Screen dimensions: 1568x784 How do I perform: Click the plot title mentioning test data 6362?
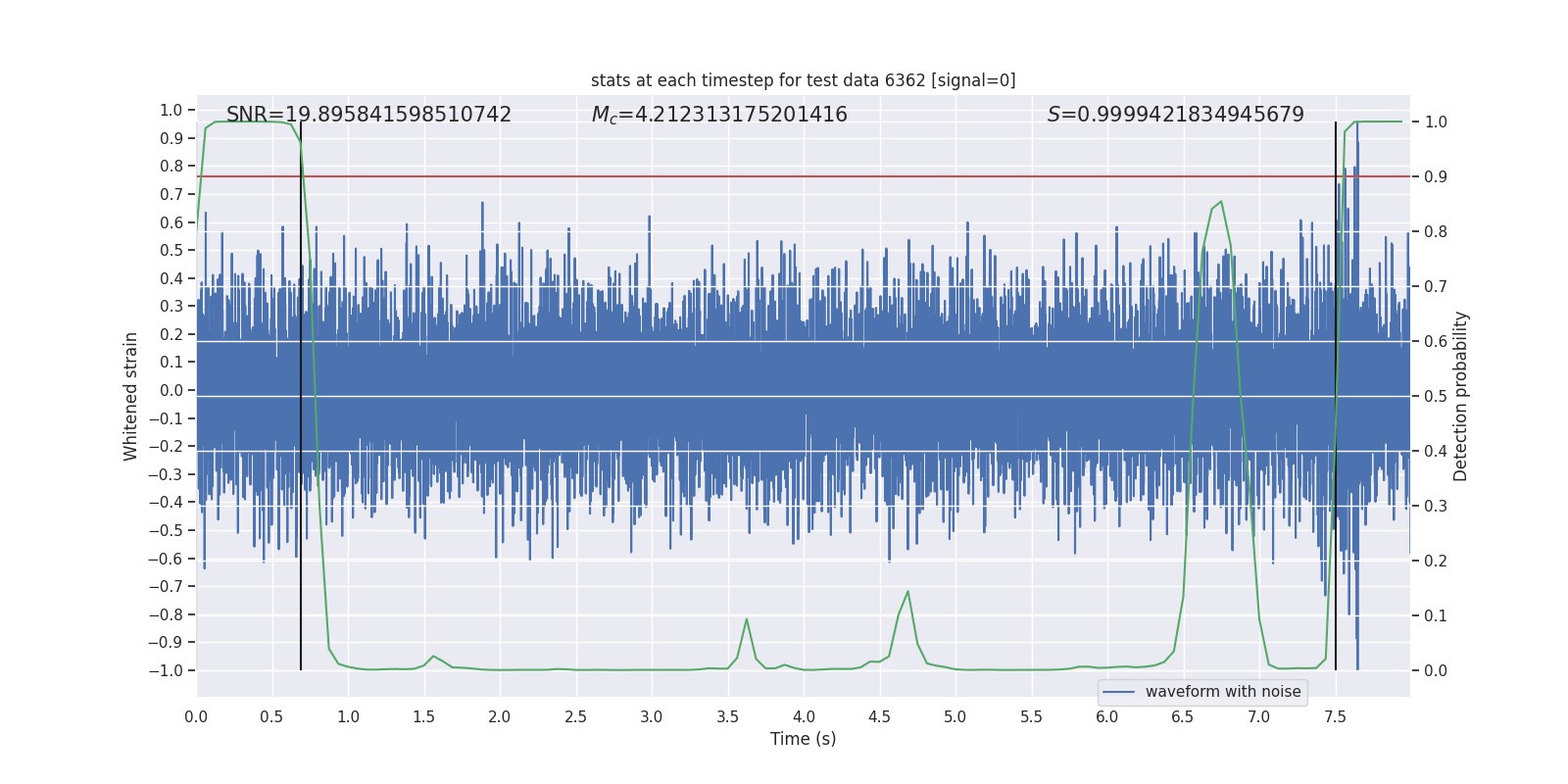click(x=803, y=80)
